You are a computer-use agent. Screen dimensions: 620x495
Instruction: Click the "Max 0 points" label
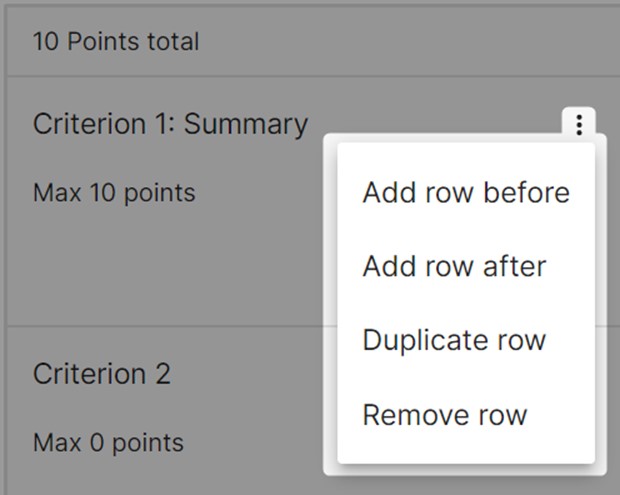[108, 441]
